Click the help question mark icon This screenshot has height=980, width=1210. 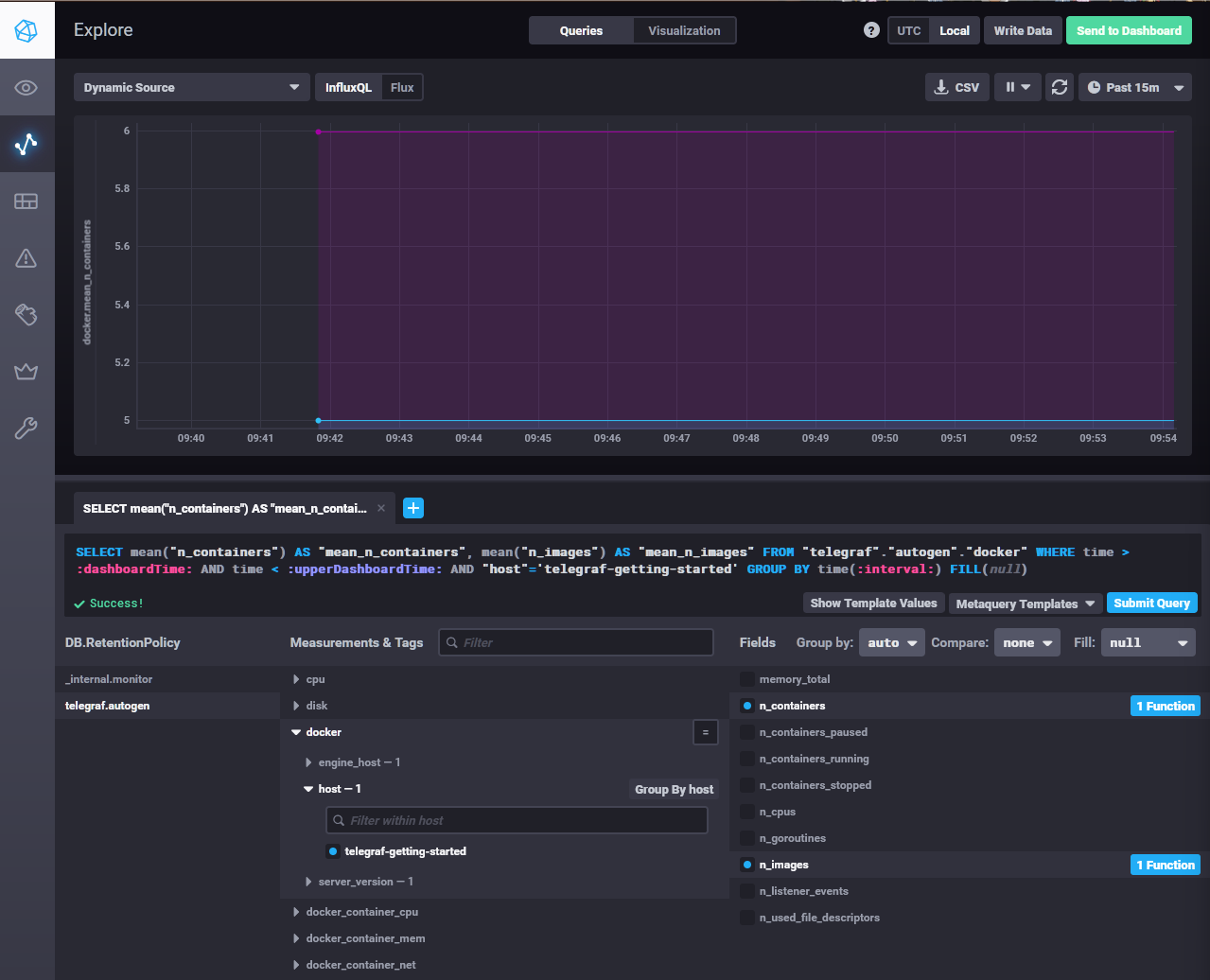tap(870, 29)
